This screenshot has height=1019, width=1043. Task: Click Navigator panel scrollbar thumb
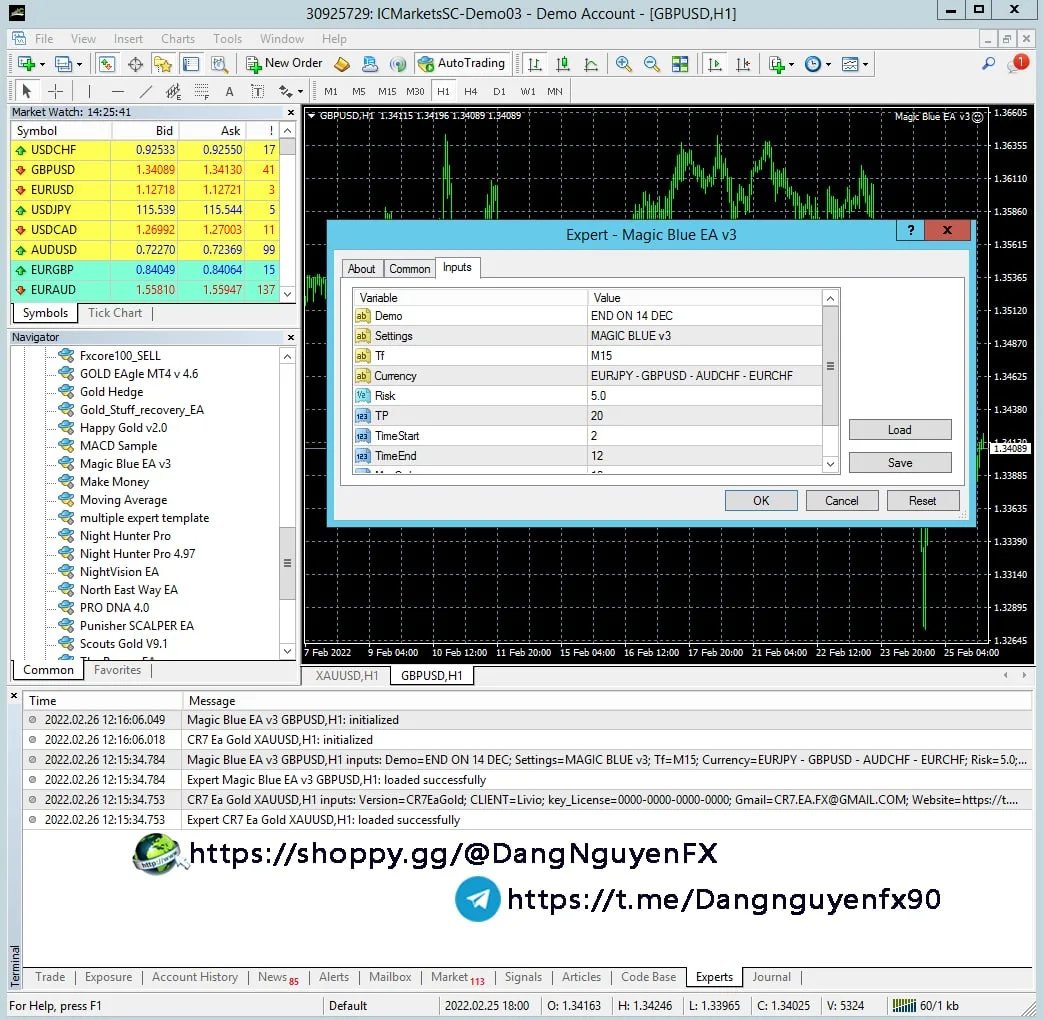[x=287, y=563]
